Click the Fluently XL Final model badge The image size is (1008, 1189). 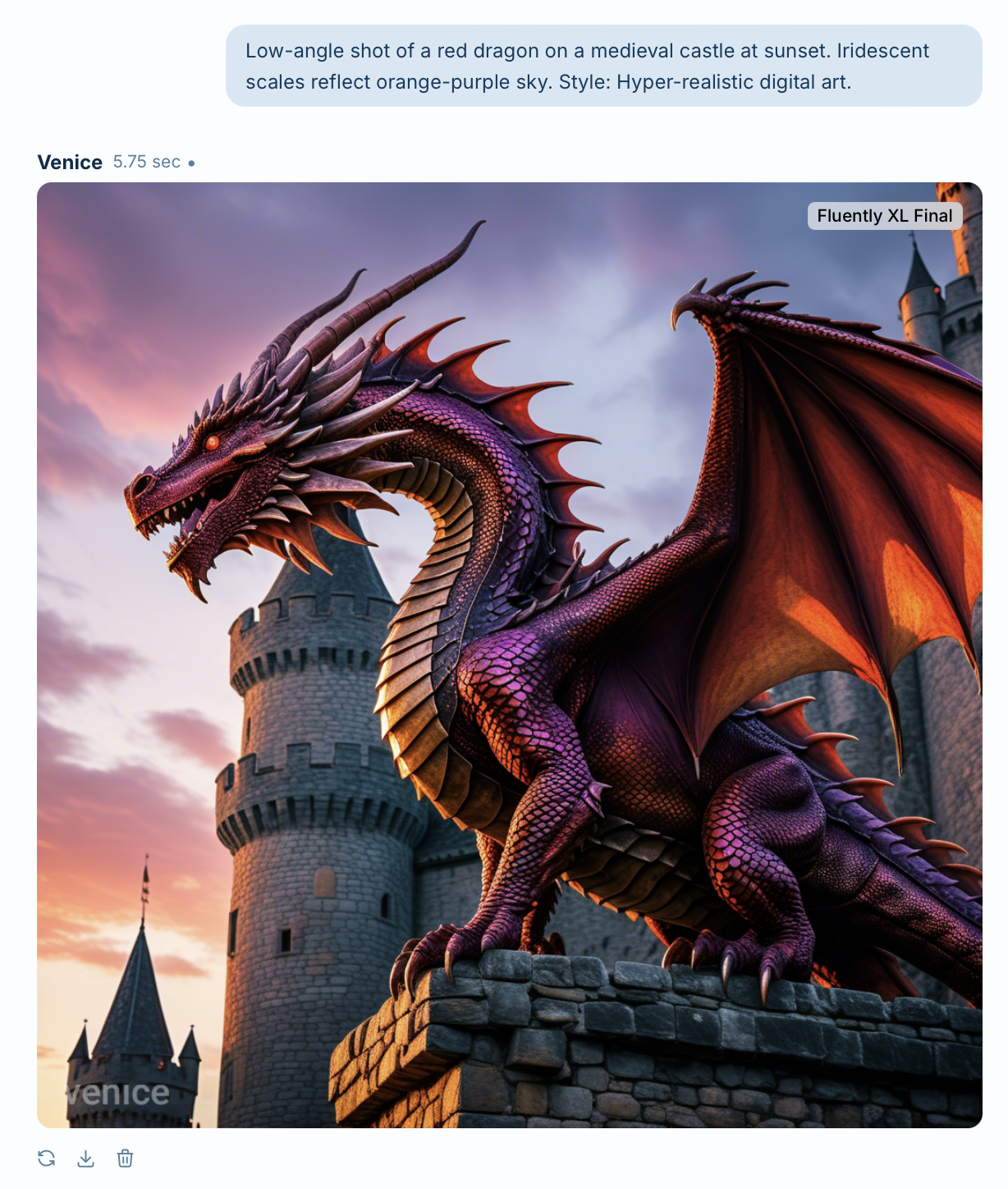point(885,216)
